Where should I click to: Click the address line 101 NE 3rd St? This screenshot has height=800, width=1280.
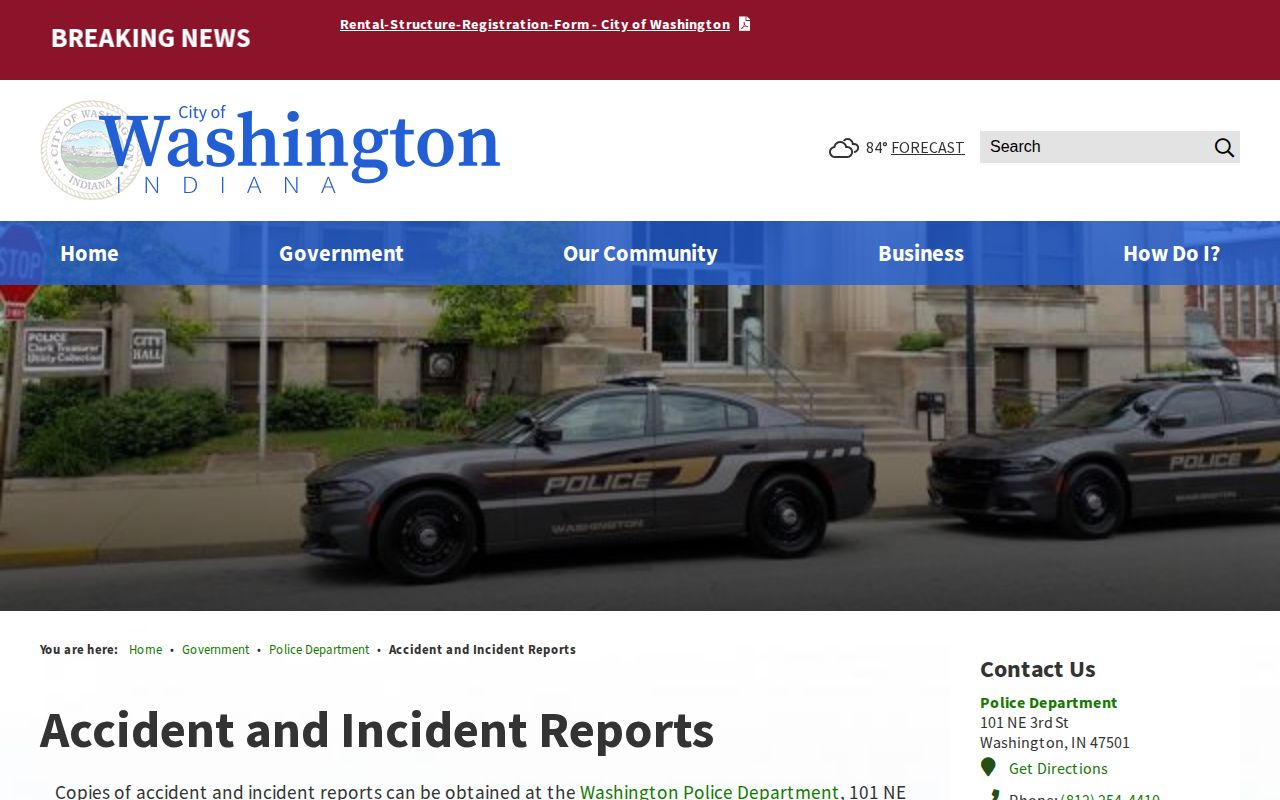1024,722
